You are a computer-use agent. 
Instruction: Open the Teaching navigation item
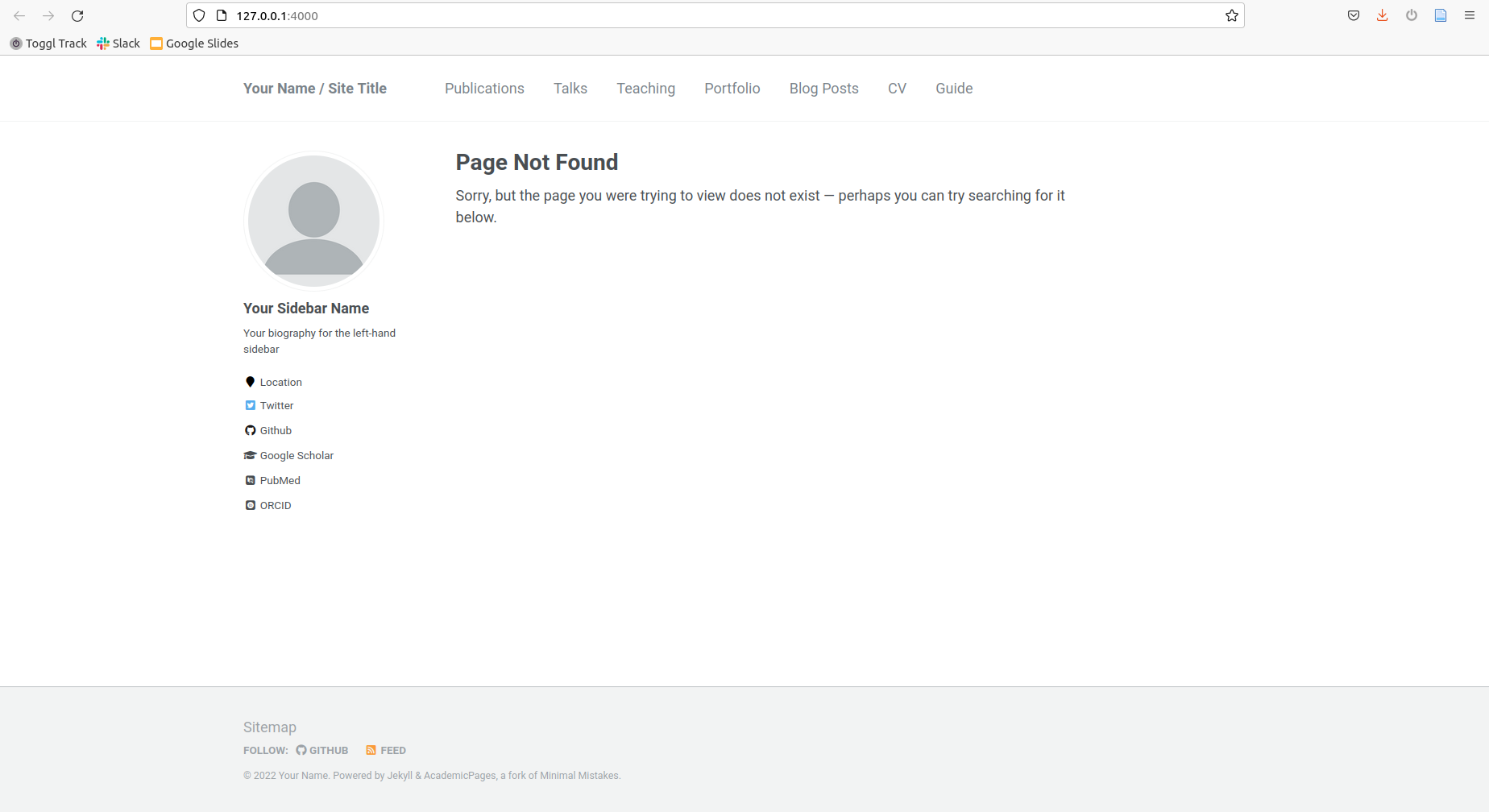(x=646, y=89)
